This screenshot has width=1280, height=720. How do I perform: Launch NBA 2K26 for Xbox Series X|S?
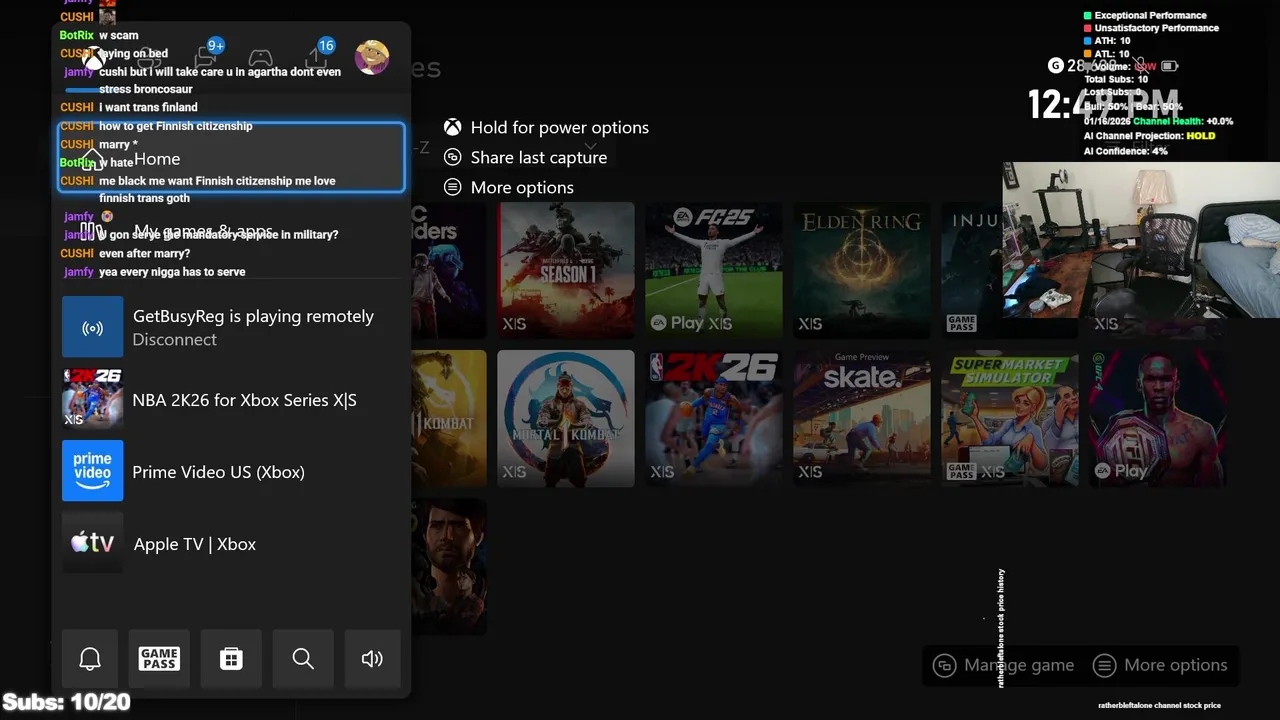231,399
